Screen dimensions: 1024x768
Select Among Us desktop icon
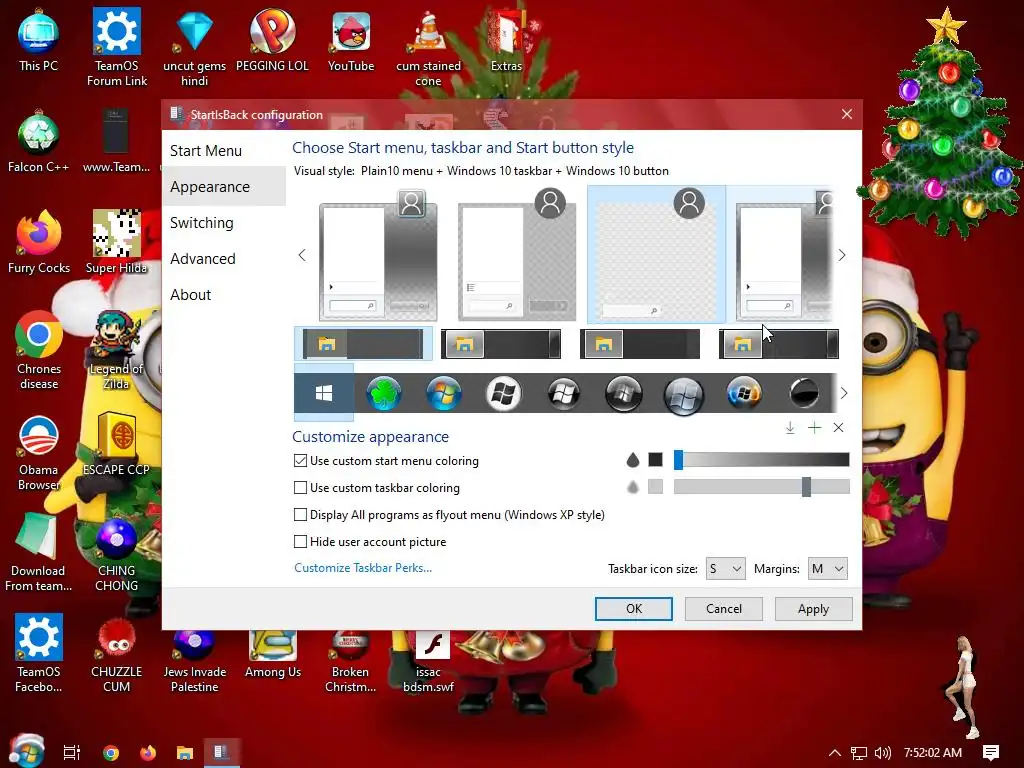(273, 655)
